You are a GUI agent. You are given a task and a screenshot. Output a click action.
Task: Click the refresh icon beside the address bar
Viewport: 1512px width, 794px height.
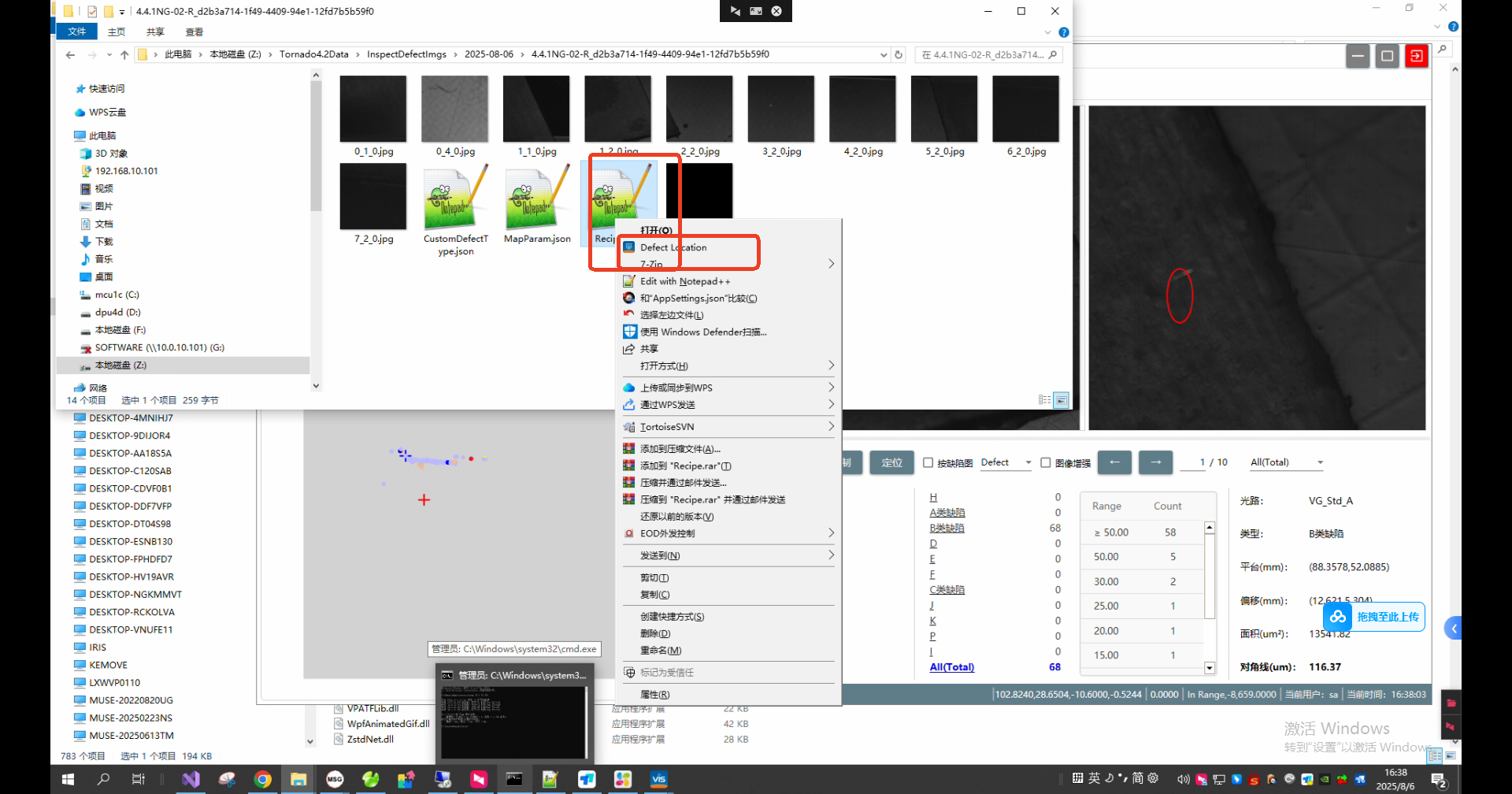click(899, 54)
